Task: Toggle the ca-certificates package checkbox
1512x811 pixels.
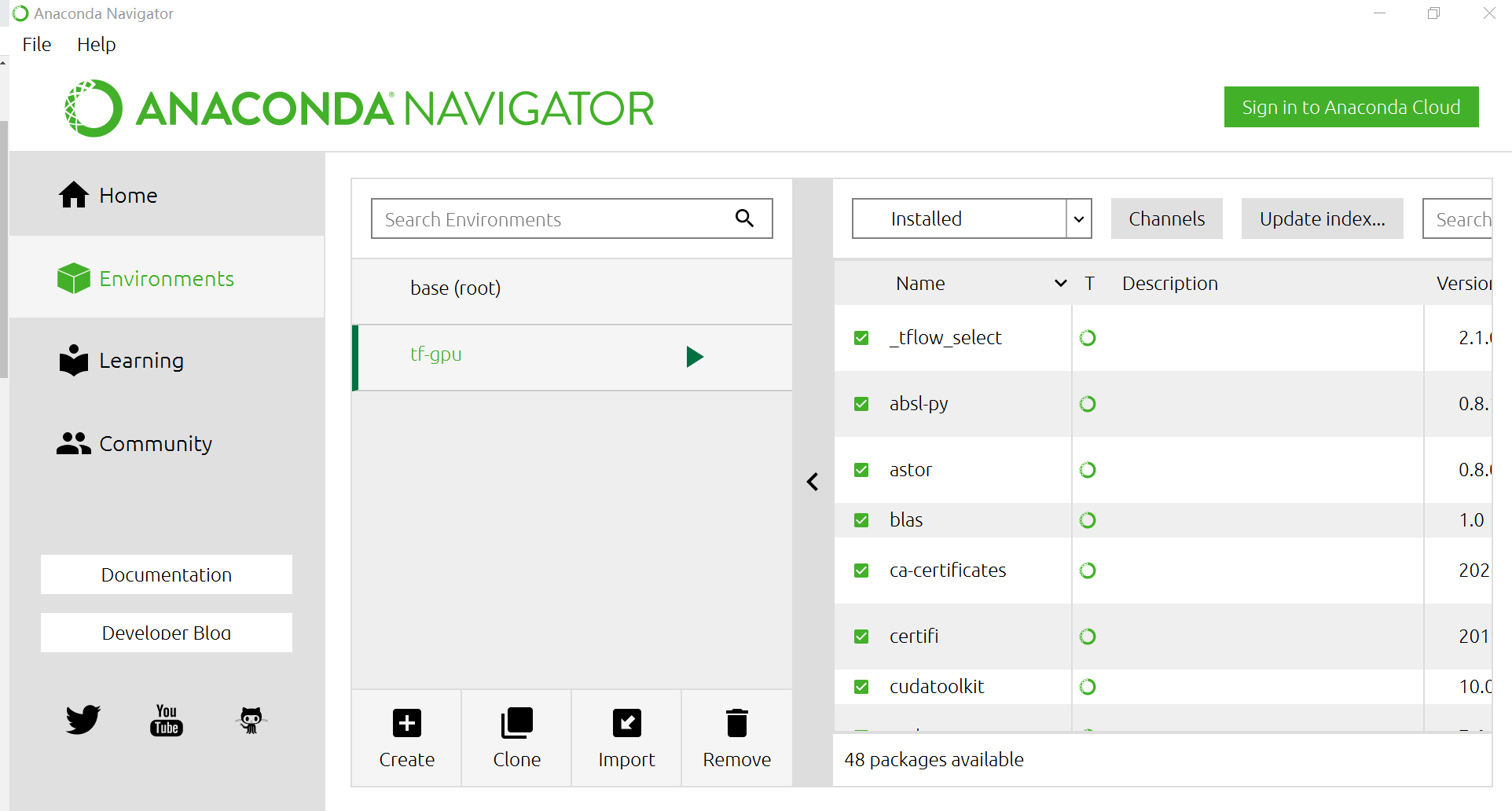Action: coord(861,571)
